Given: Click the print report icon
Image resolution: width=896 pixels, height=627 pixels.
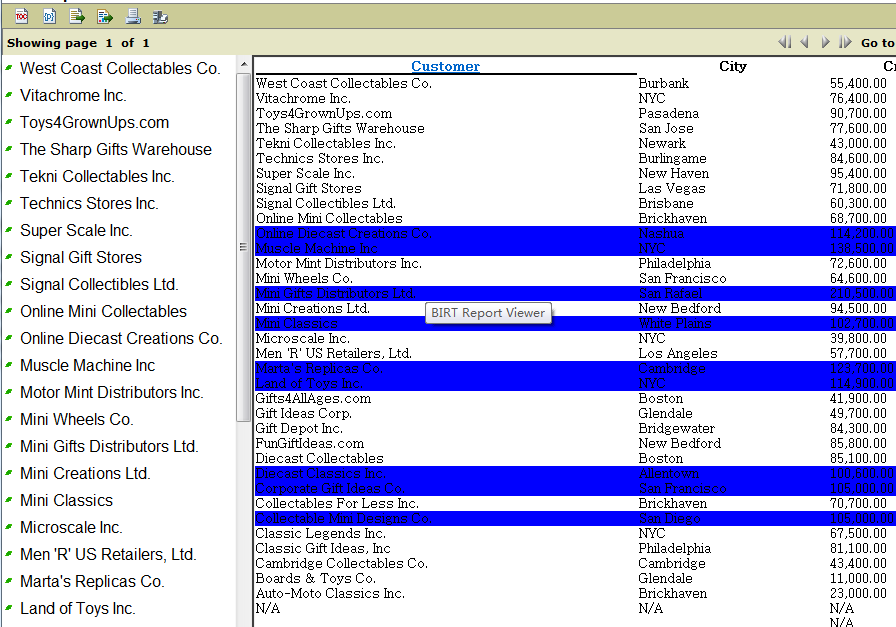Looking at the screenshot, I should [133, 17].
